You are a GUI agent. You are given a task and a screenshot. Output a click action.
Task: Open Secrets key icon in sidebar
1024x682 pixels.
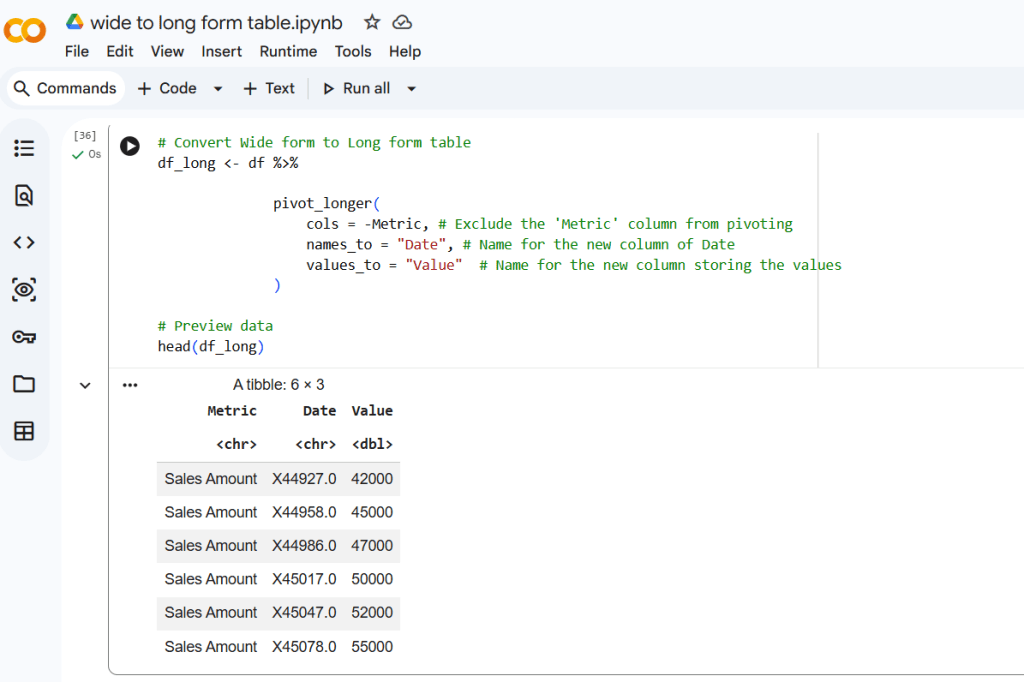pyautogui.click(x=24, y=337)
